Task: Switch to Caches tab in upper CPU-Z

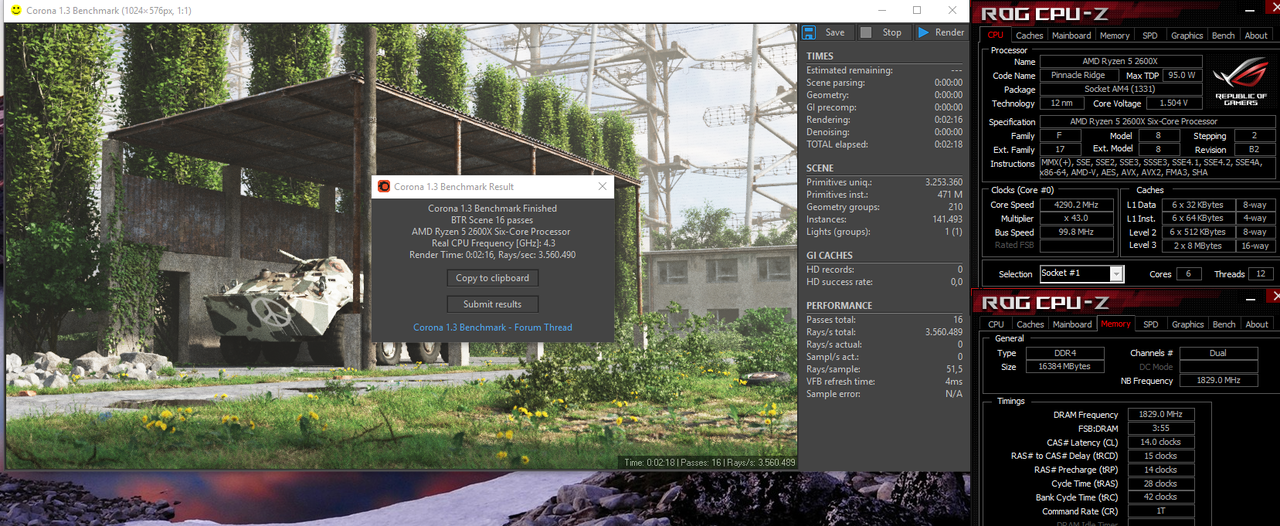Action: 1030,35
